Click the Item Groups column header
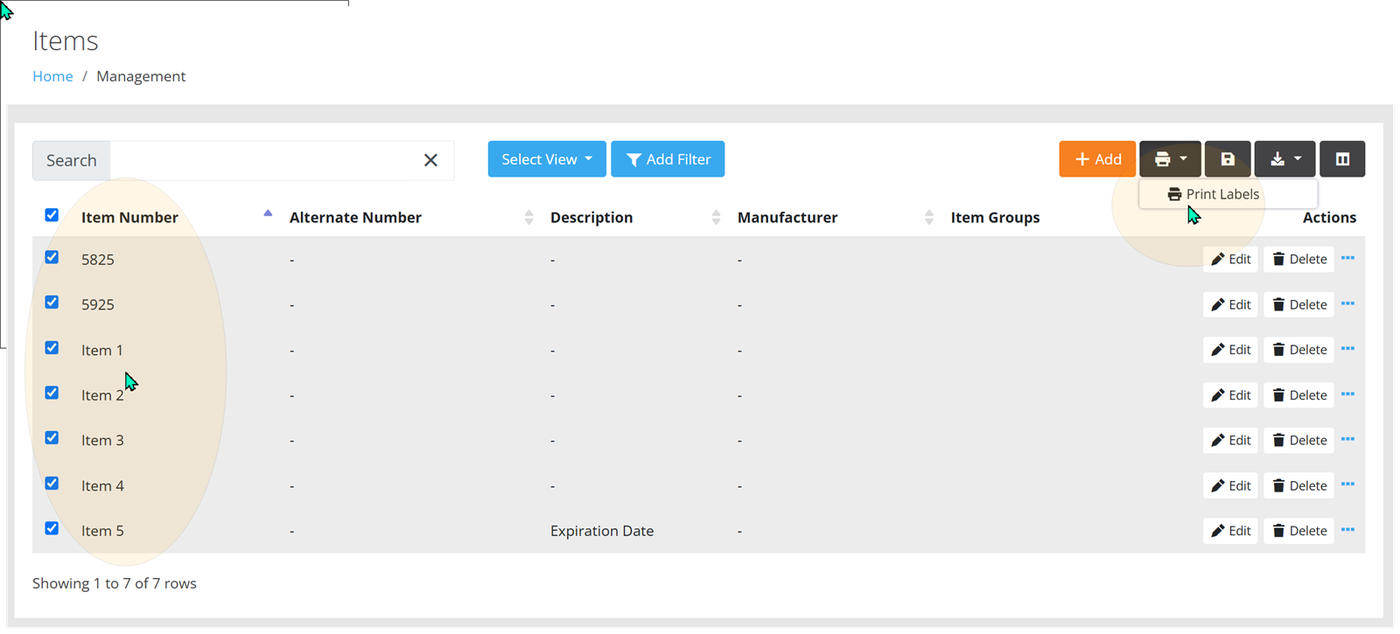 tap(995, 217)
